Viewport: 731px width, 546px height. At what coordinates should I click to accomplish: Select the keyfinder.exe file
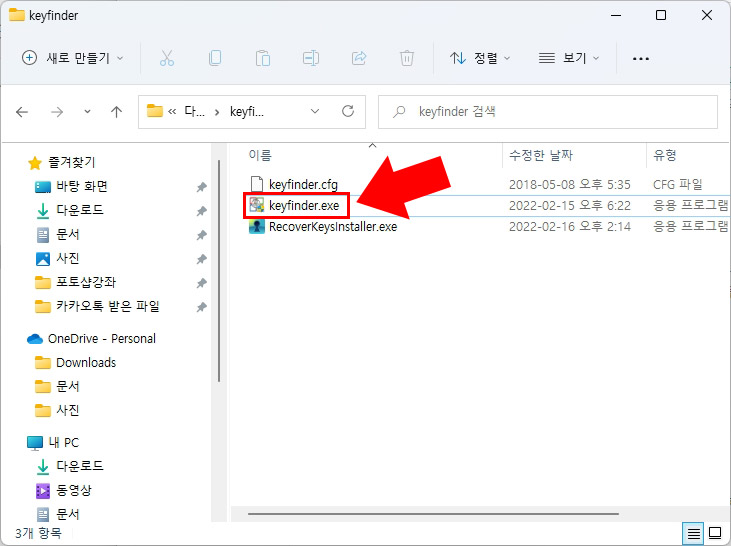pos(304,206)
